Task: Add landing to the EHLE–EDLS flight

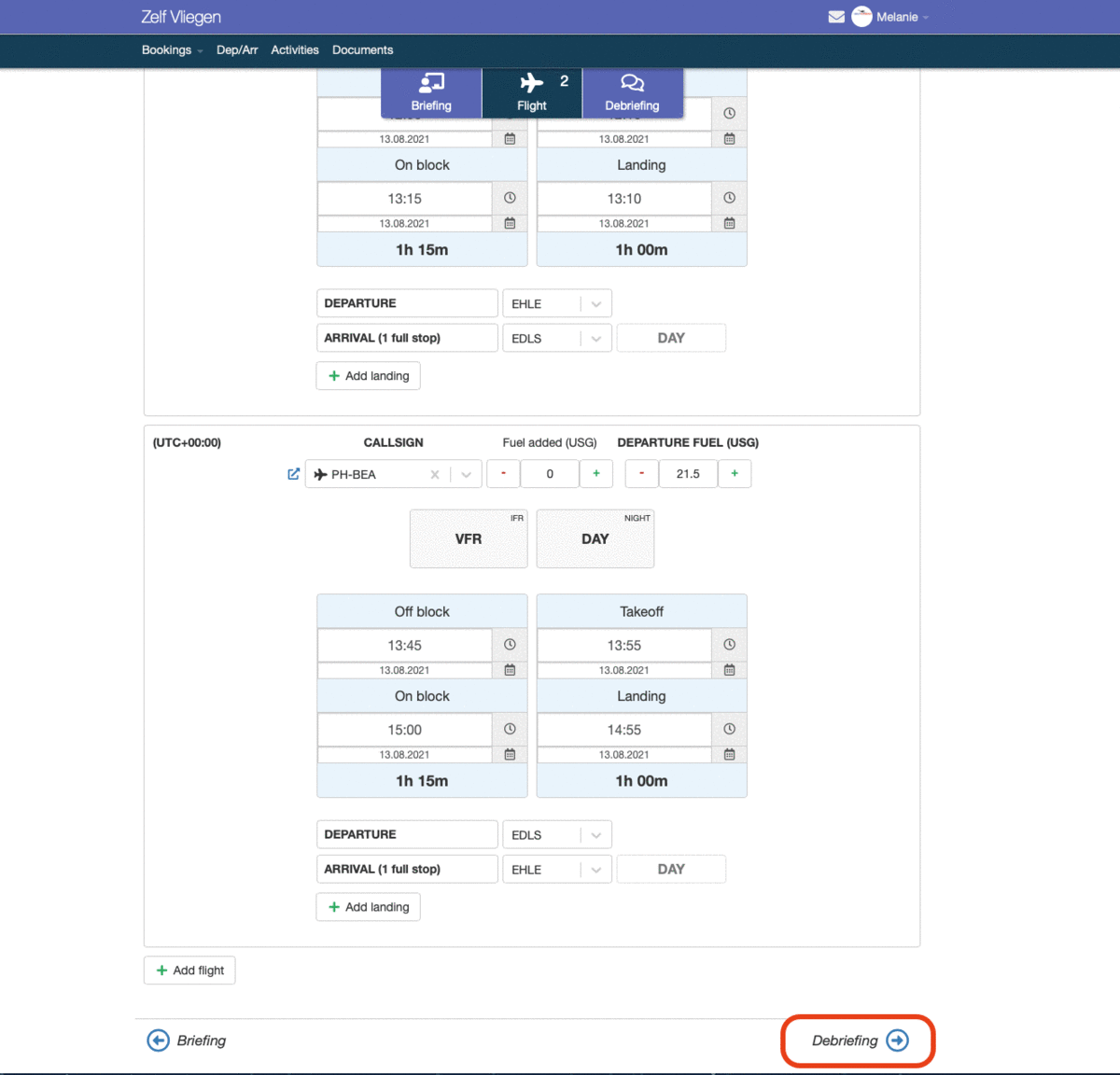Action: 369,376
